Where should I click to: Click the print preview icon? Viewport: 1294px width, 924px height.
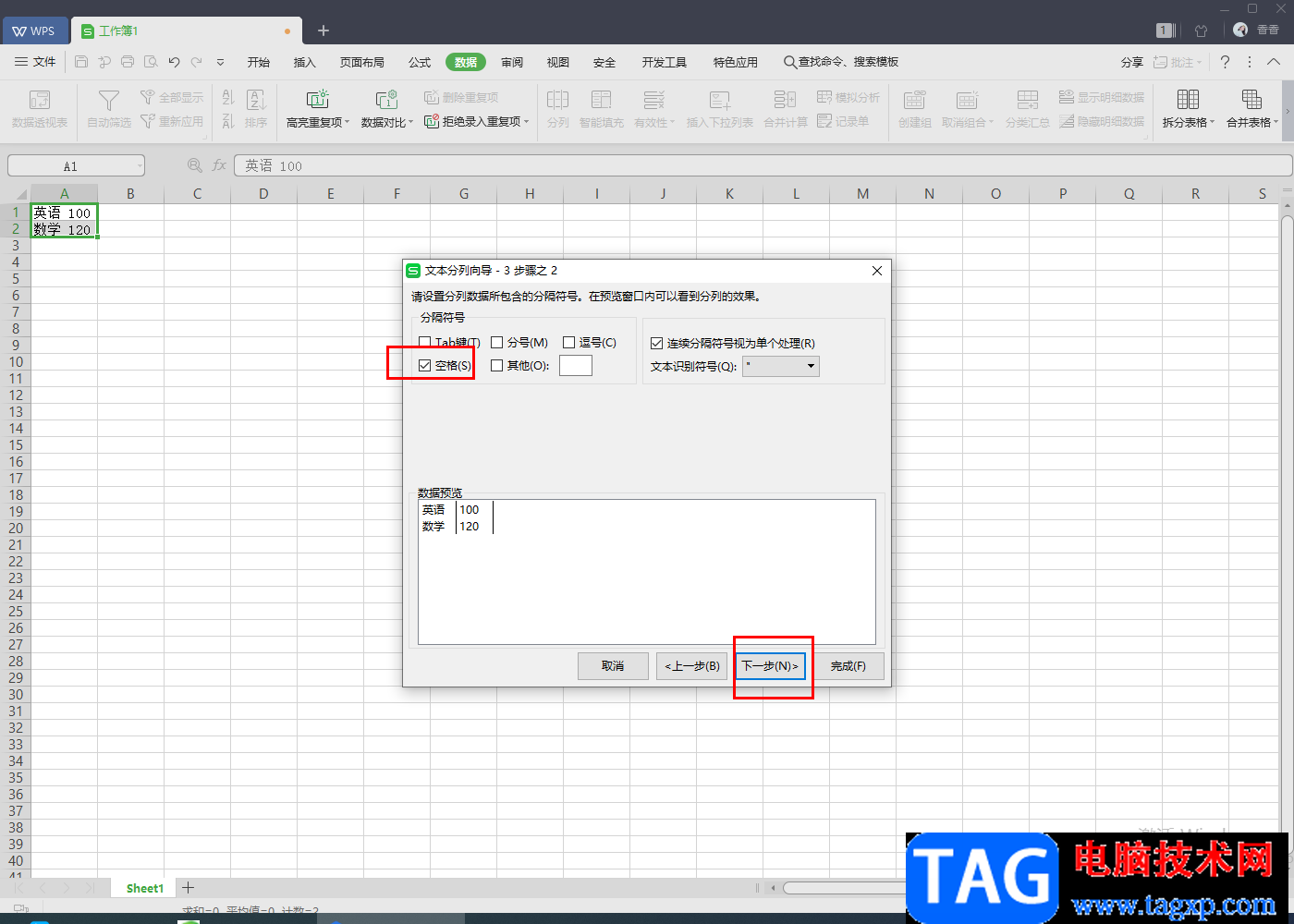pos(150,62)
